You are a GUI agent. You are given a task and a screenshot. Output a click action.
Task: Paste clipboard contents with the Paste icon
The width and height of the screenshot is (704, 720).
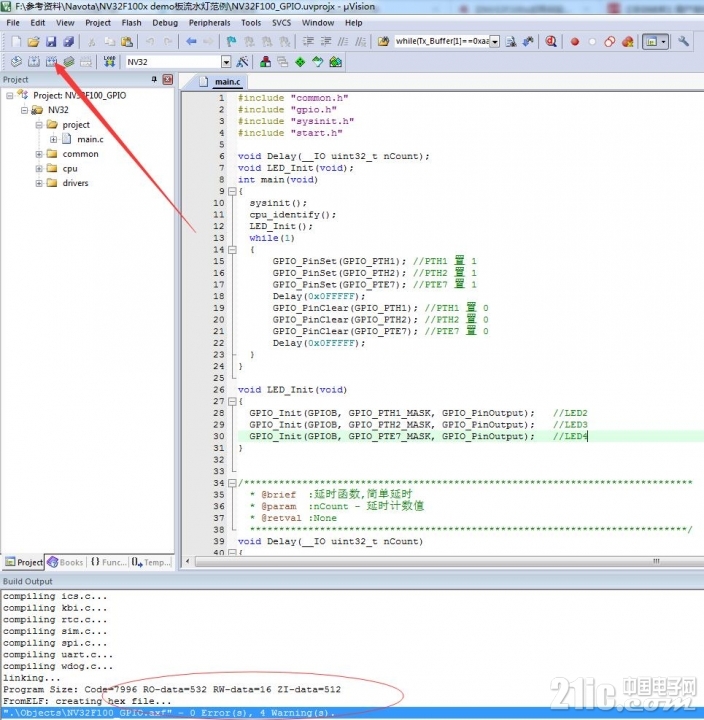click(127, 41)
